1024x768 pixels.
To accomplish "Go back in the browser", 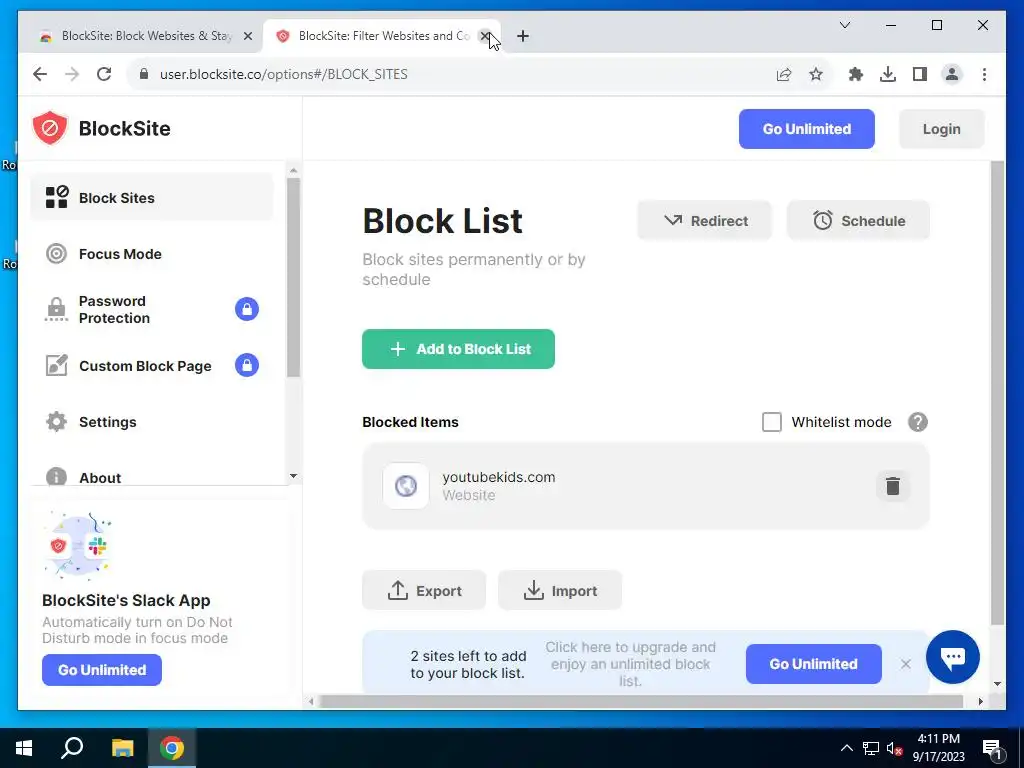I will pos(40,74).
